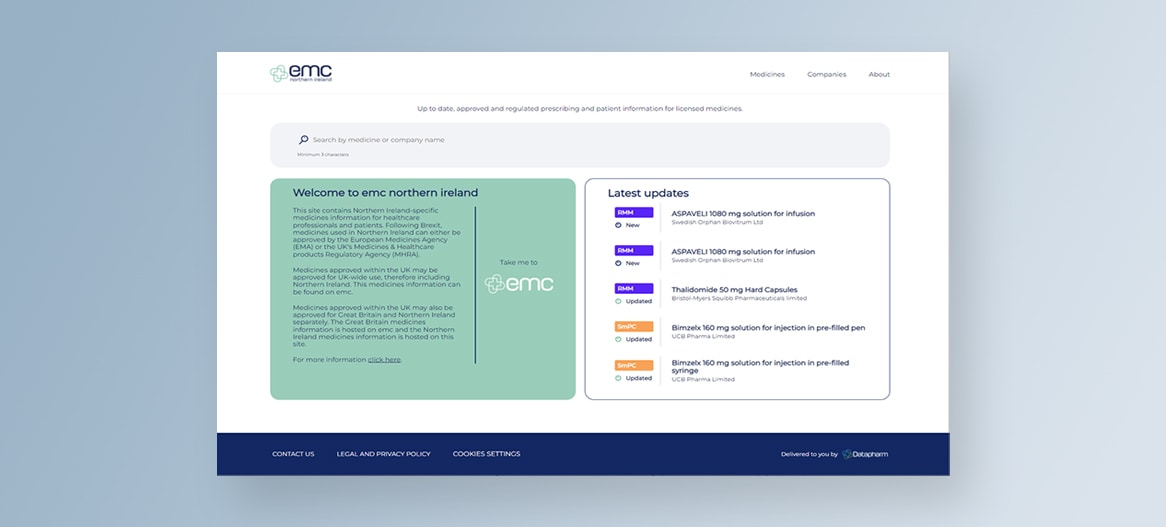Click the emc logo under 'Take me to'
The height and width of the screenshot is (527, 1166).
[x=519, y=284]
